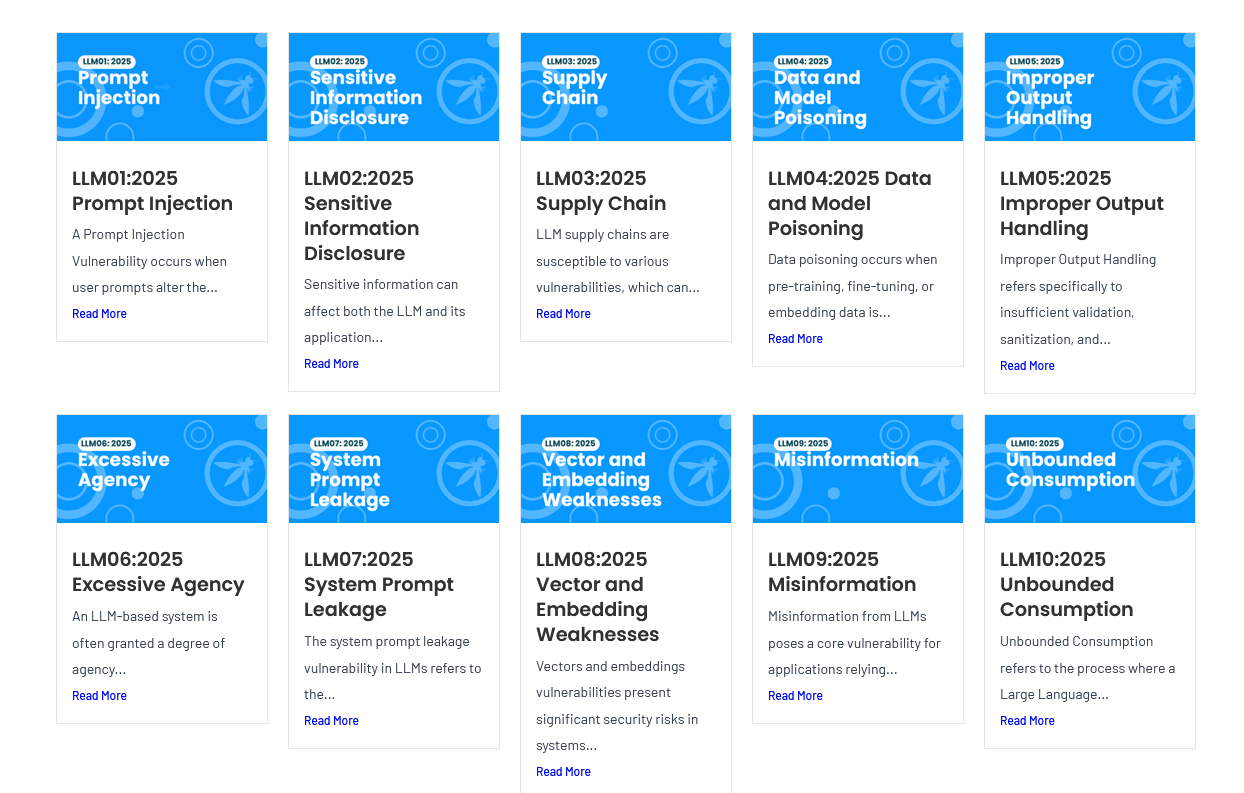This screenshot has width=1244, height=793.
Task: Click the Misinformation banner image
Action: tap(858, 469)
